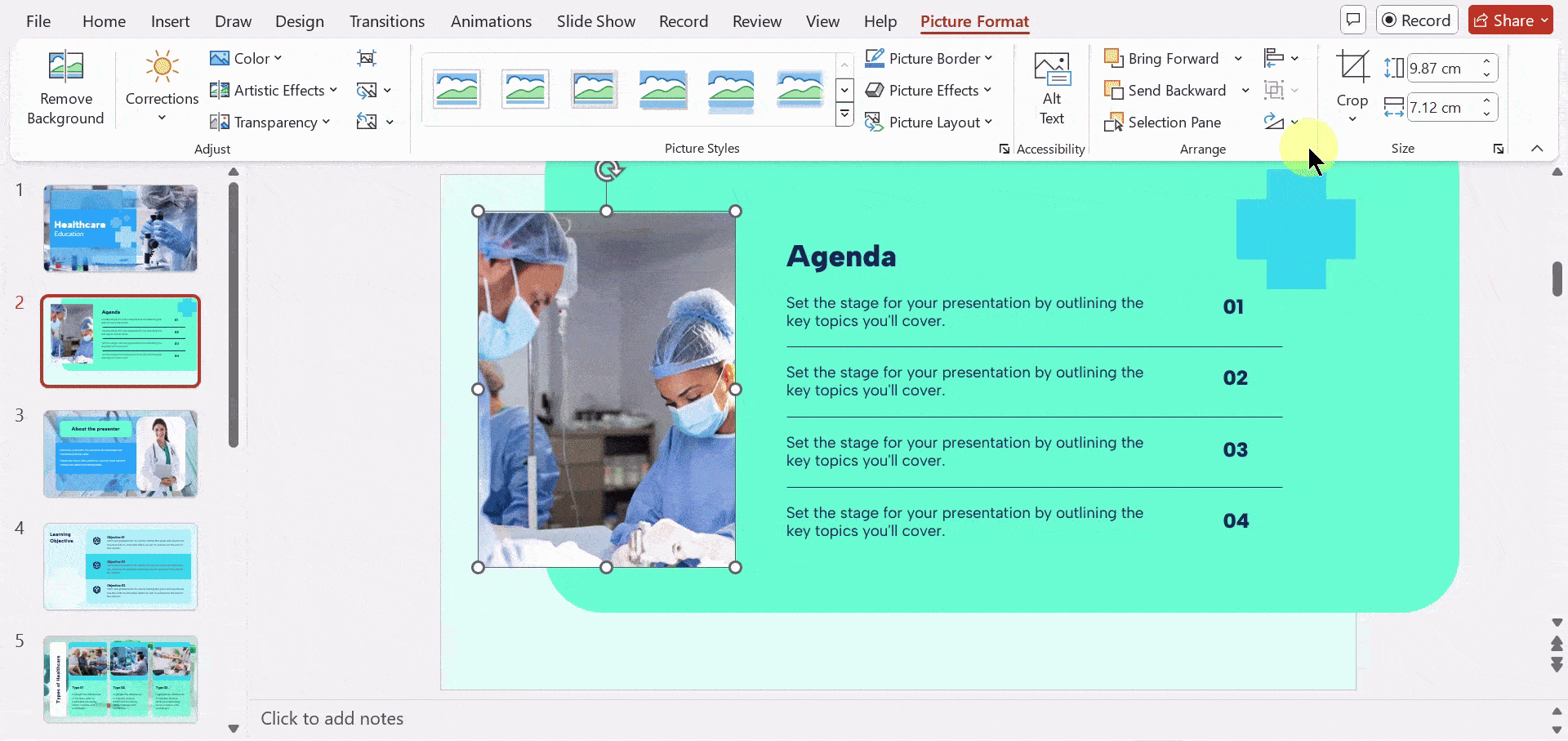
Task: Select the Crop tool icon
Action: point(1352,67)
